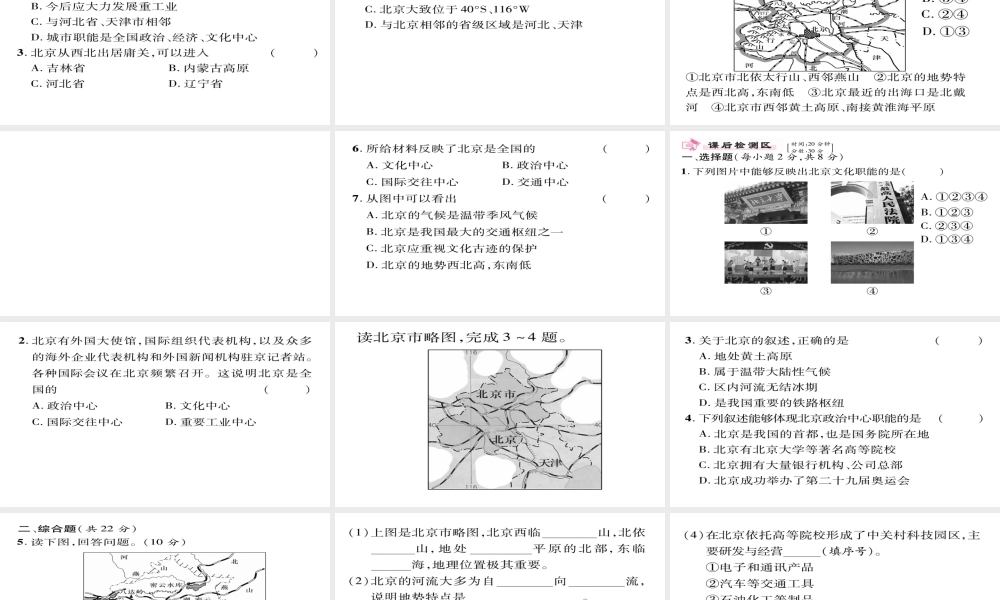1000x600 pixels.
Task: Select A. 地处黄土高原
Action: tap(746, 356)
